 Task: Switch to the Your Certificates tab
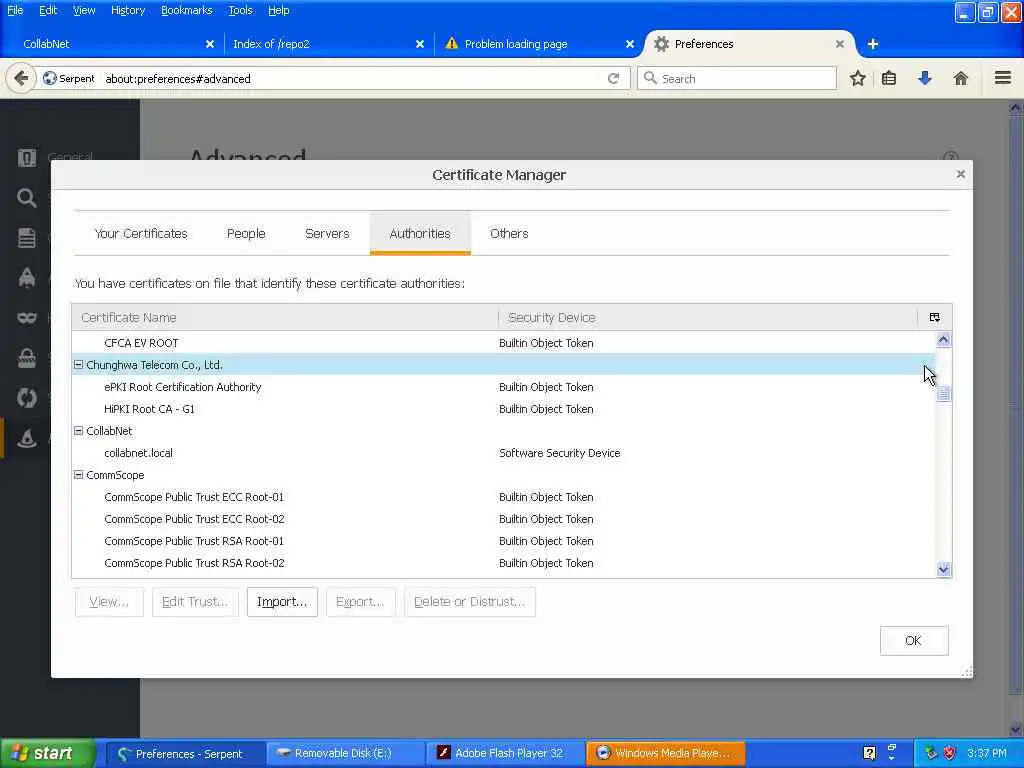point(141,233)
